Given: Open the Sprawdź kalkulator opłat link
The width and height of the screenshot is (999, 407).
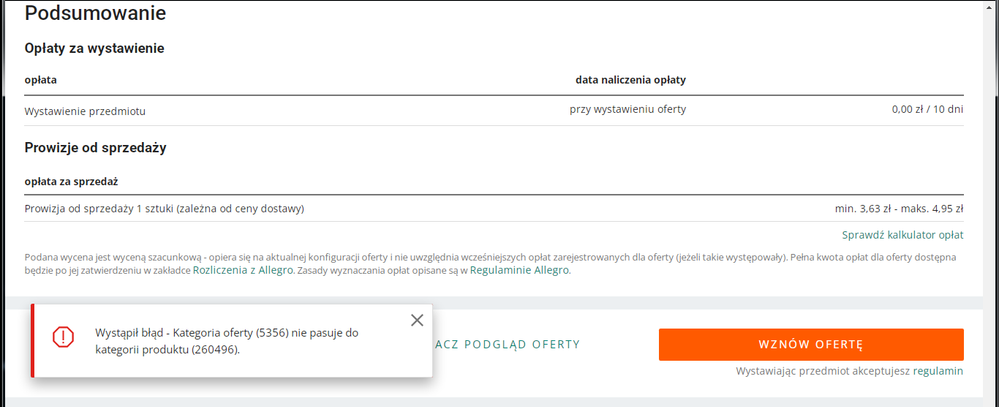Looking at the screenshot, I should (x=902, y=235).
